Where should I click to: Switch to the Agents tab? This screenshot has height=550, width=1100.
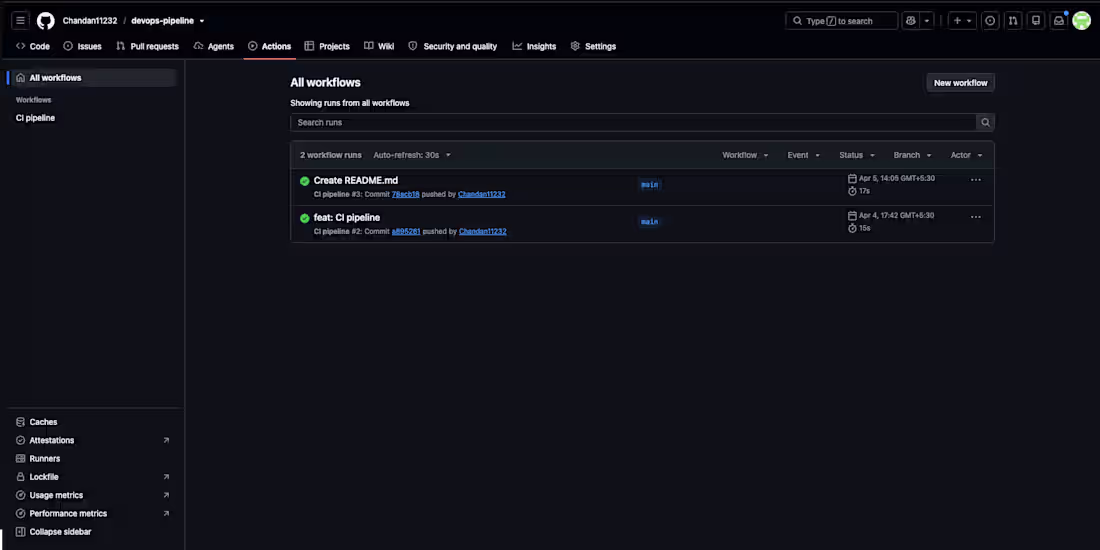(213, 46)
